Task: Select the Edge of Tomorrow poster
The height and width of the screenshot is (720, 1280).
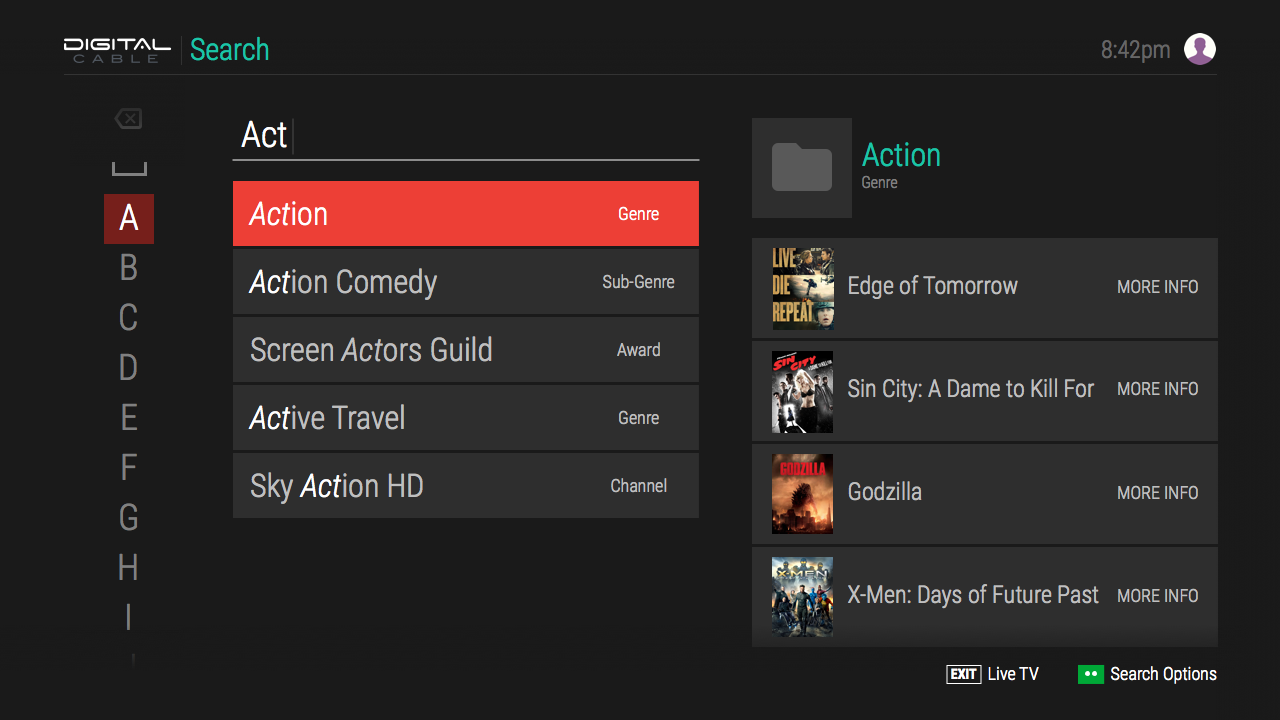Action: click(802, 288)
